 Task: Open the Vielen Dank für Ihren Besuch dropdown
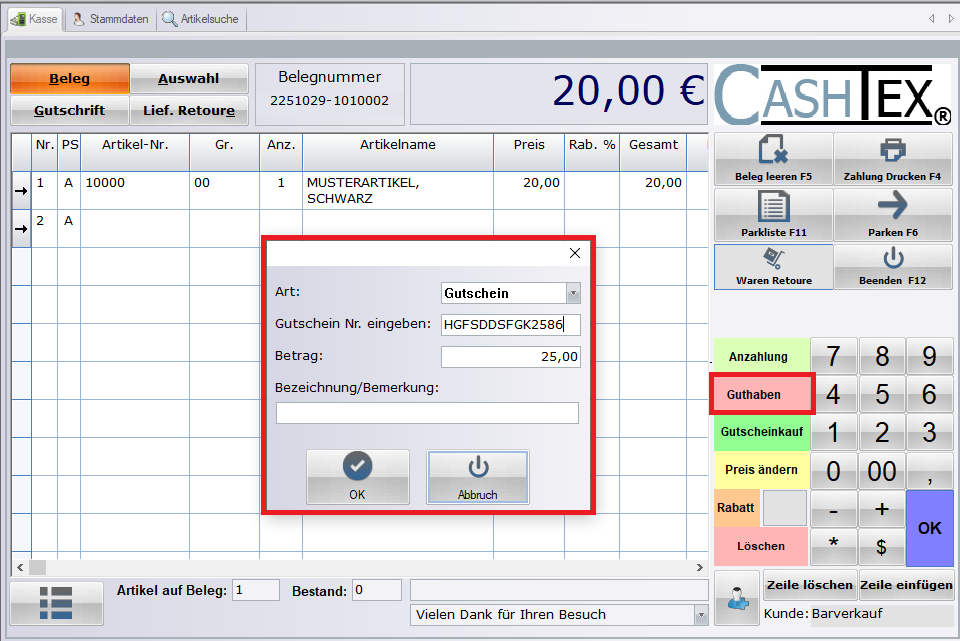click(700, 615)
